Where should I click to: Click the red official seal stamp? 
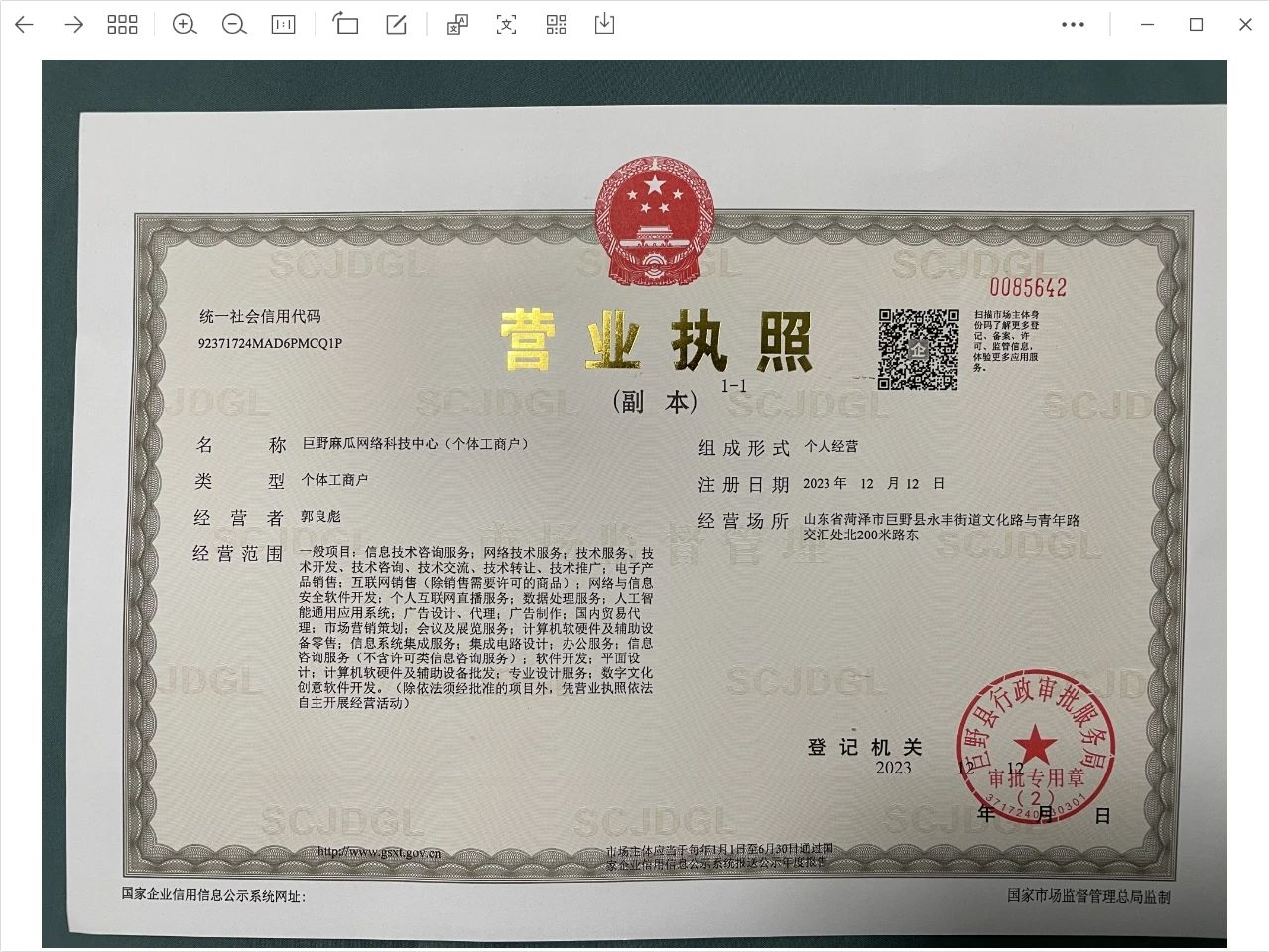(x=1035, y=747)
